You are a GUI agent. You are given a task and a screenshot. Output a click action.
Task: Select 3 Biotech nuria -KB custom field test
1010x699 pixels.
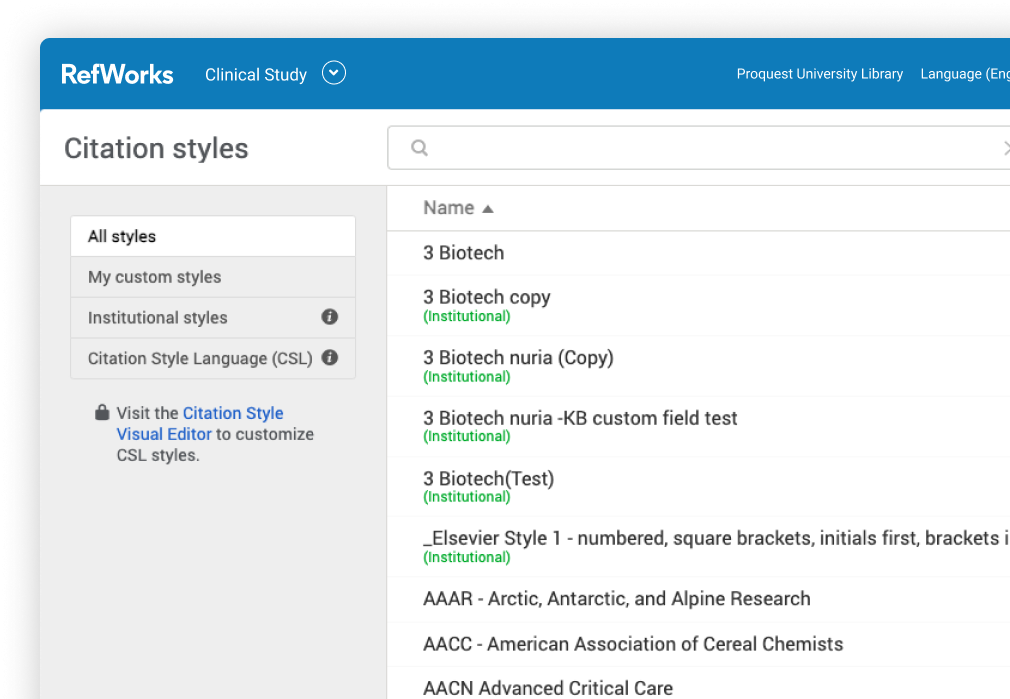(698, 426)
